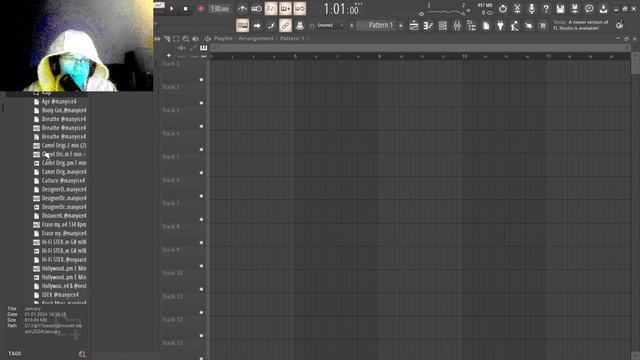Click the download content library icon
640x360 pixels.
tap(603, 9)
